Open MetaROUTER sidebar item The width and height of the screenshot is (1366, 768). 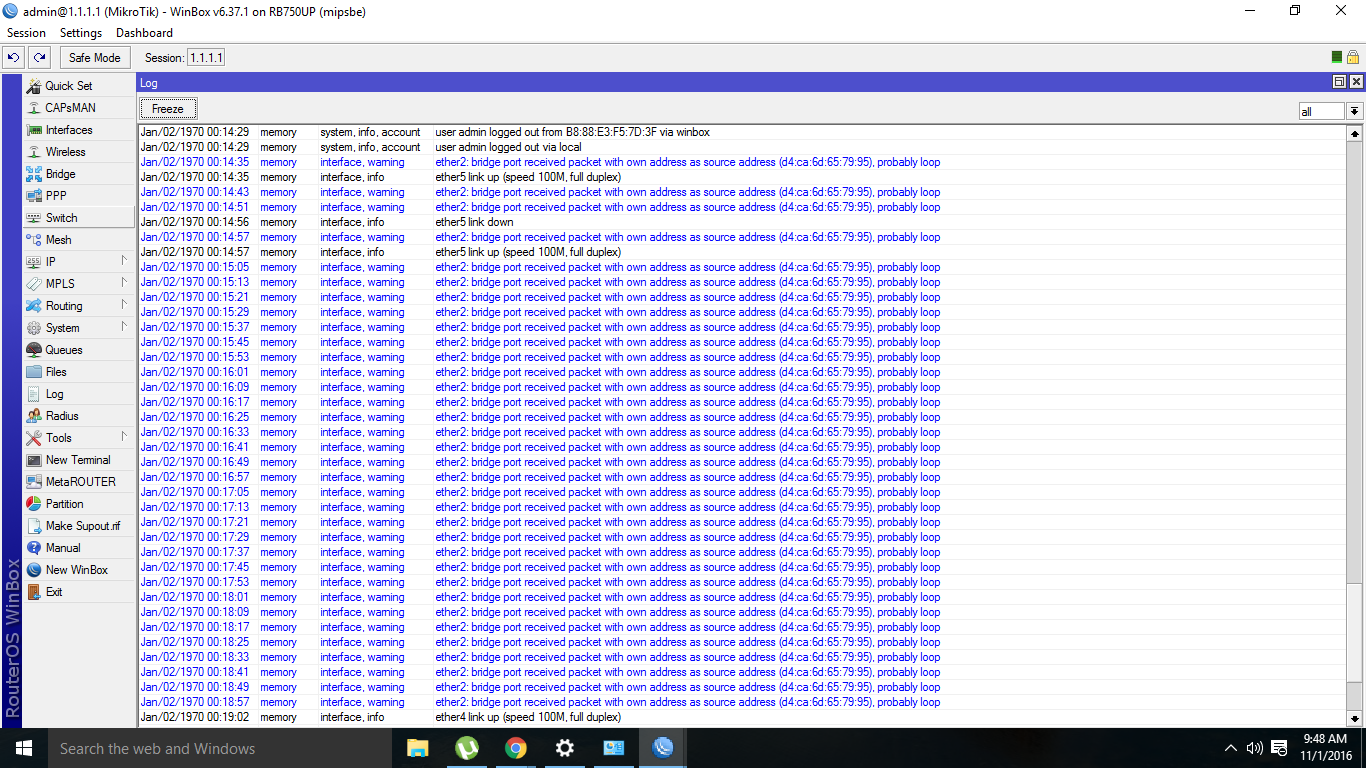click(x=78, y=482)
